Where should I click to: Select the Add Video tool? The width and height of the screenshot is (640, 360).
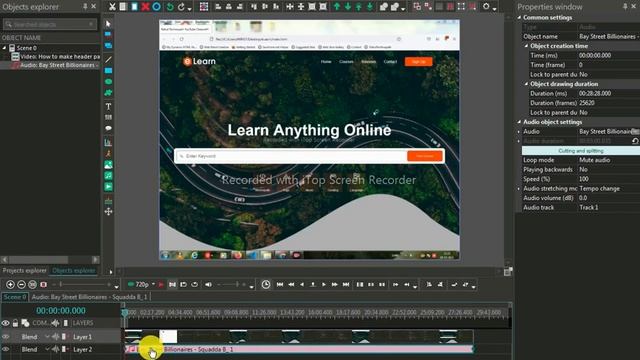pyautogui.click(x=108, y=187)
